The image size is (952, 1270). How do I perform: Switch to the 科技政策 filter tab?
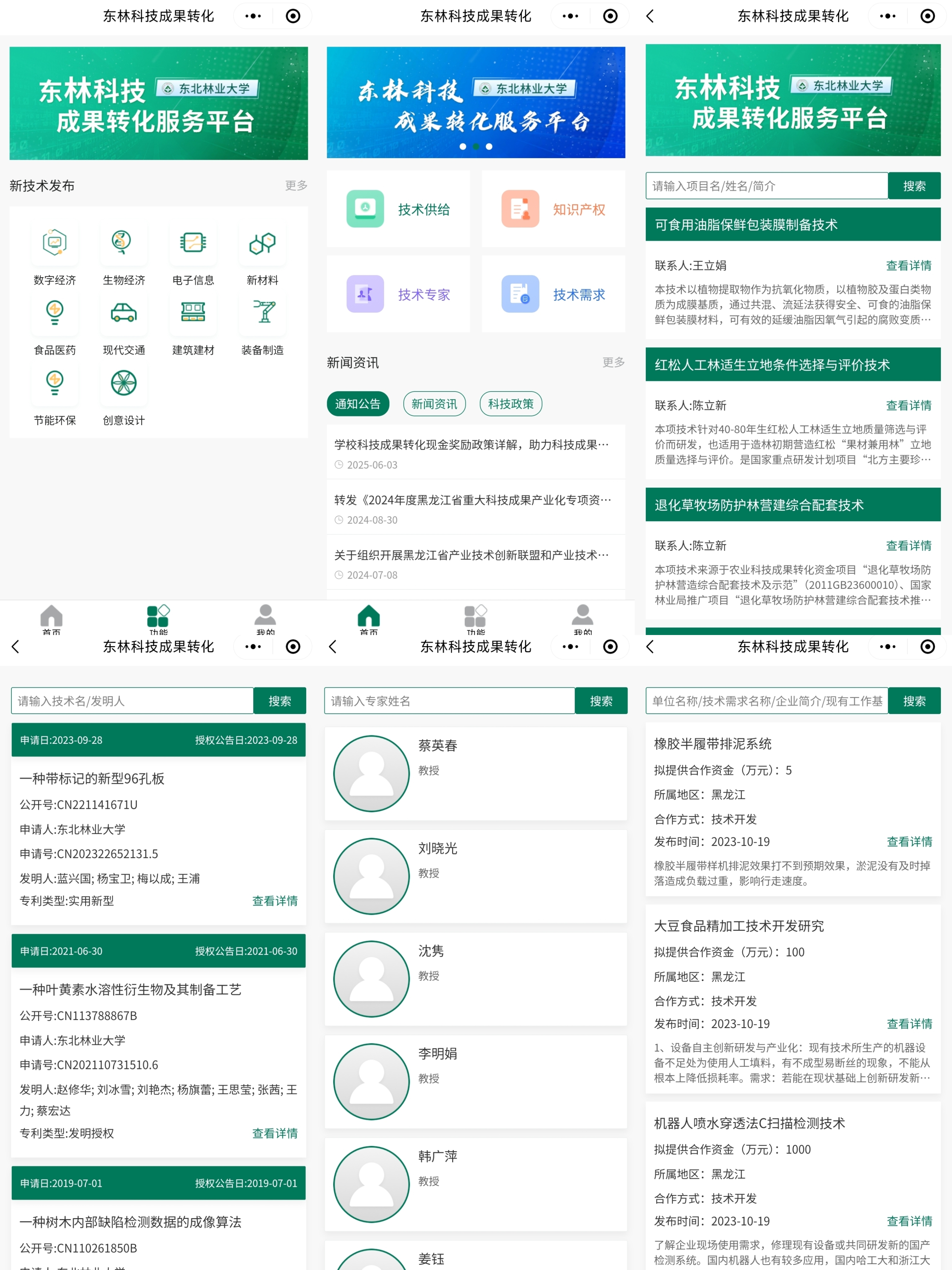click(511, 404)
